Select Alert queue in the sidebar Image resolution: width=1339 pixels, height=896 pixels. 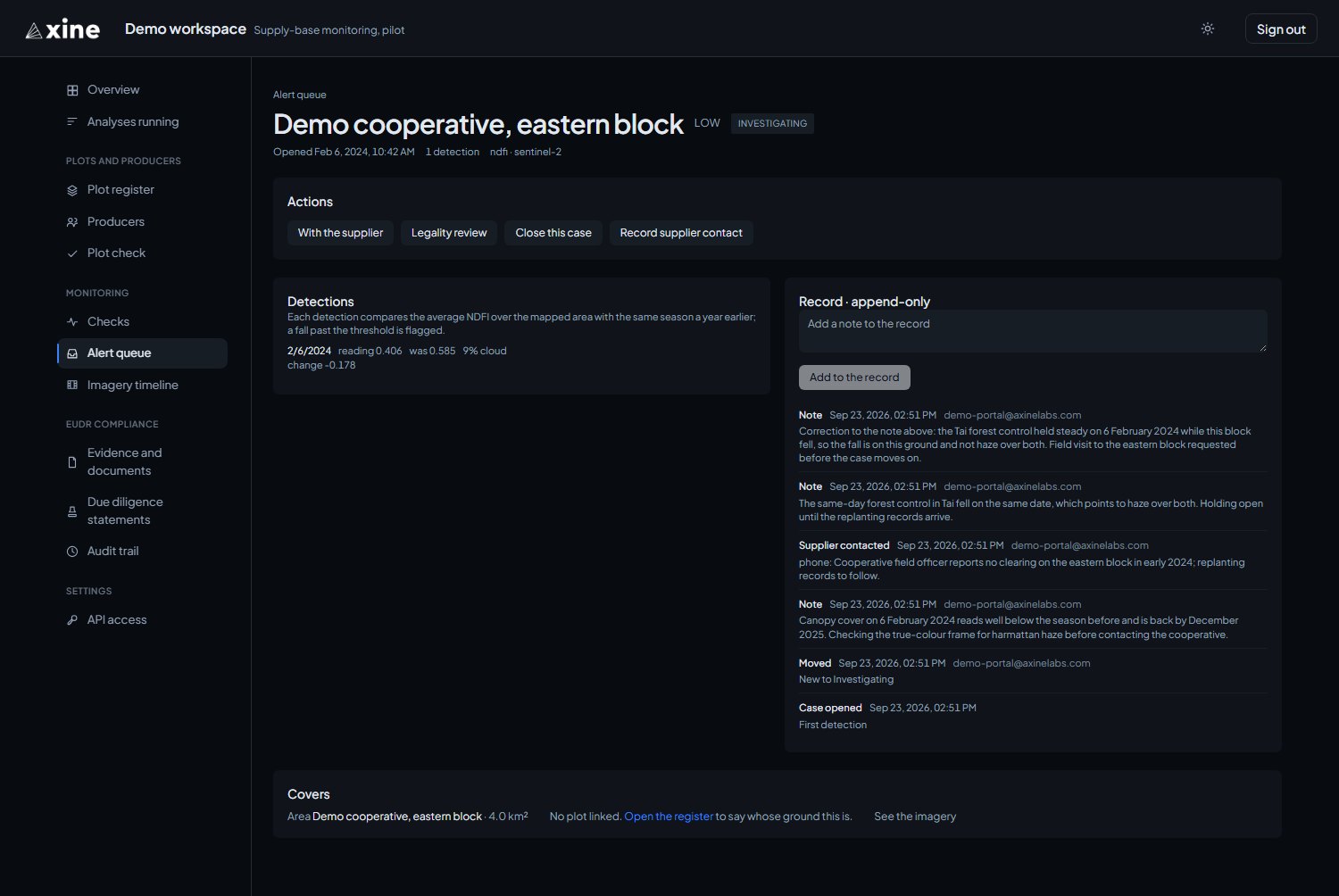(143, 353)
